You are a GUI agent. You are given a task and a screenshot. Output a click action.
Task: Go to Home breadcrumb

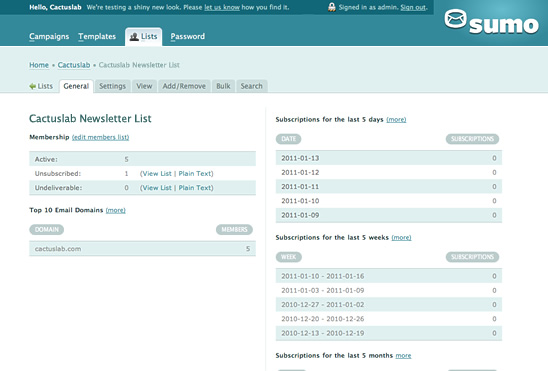tap(39, 65)
